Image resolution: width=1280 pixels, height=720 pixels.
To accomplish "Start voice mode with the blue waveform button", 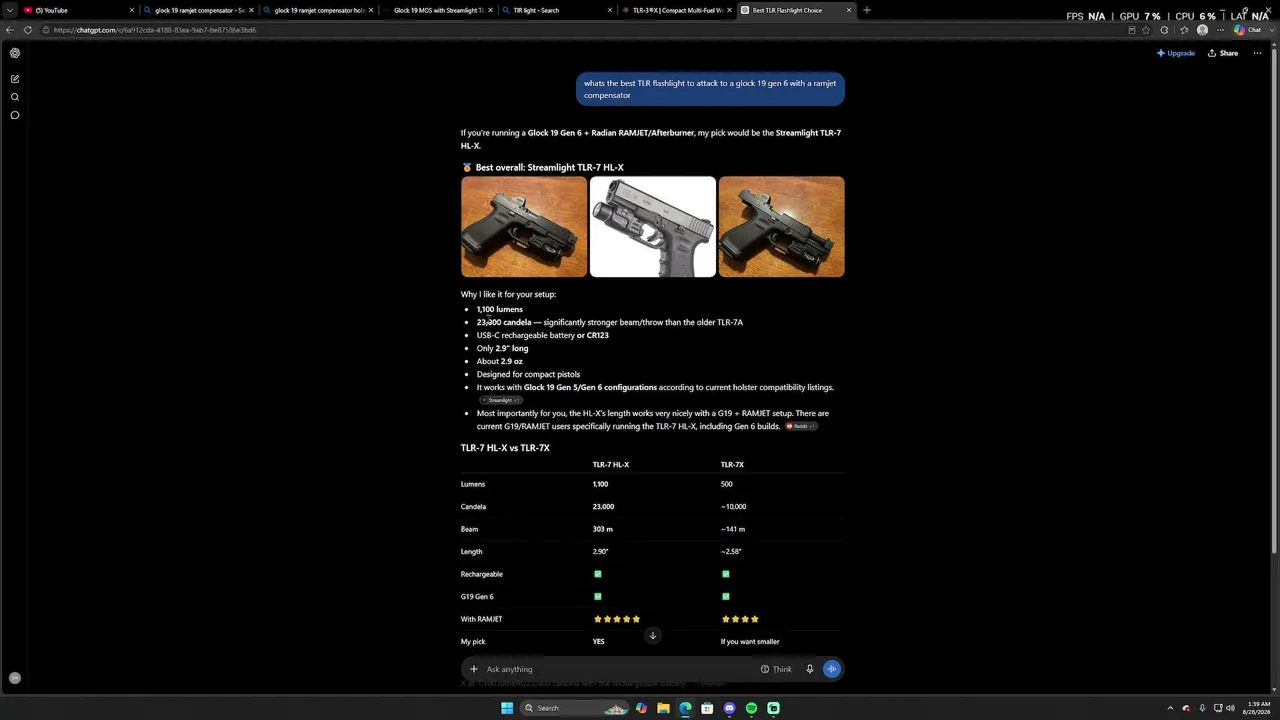I will click(832, 669).
